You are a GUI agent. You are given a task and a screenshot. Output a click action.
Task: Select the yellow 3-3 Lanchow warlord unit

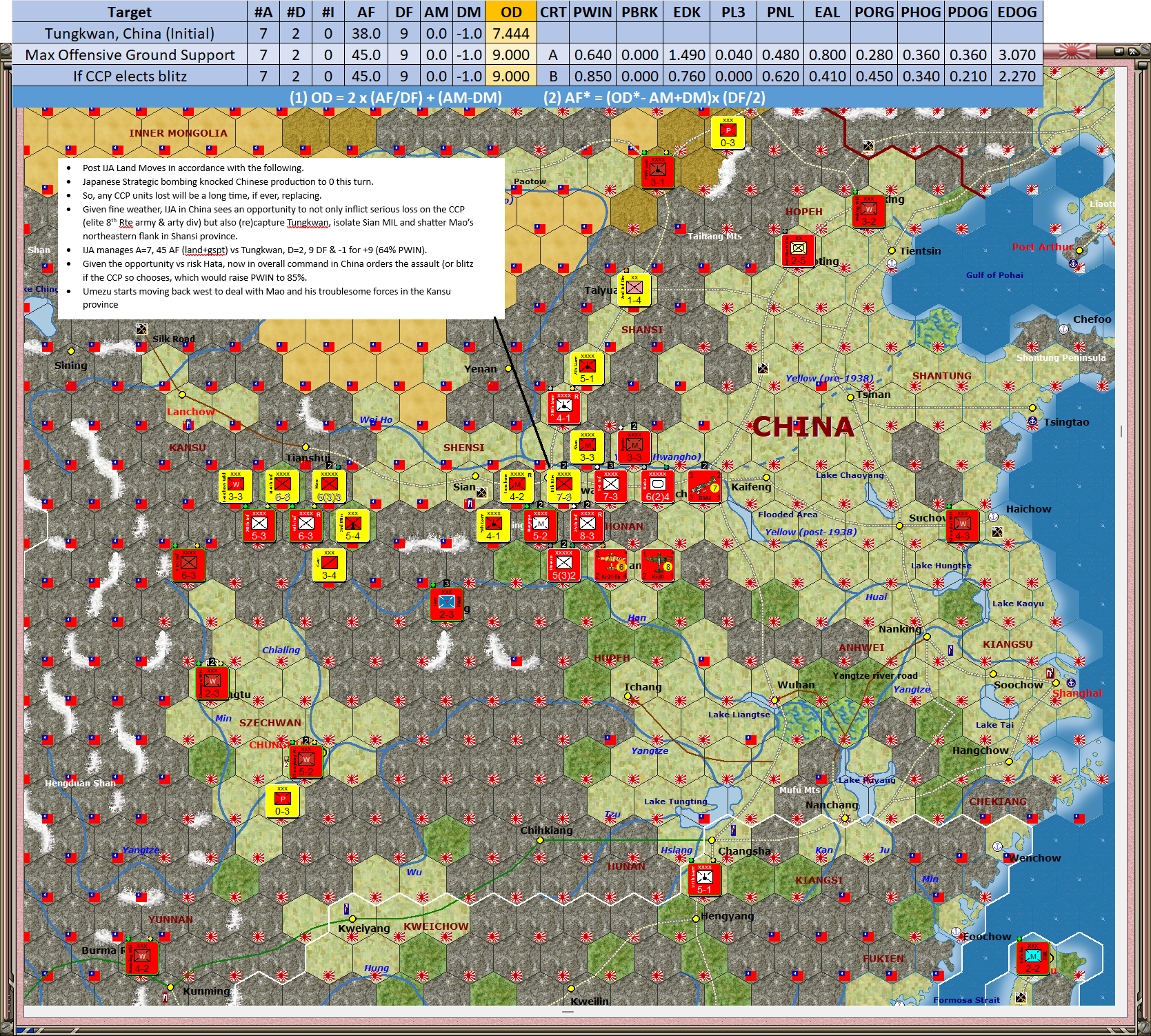pos(235,486)
